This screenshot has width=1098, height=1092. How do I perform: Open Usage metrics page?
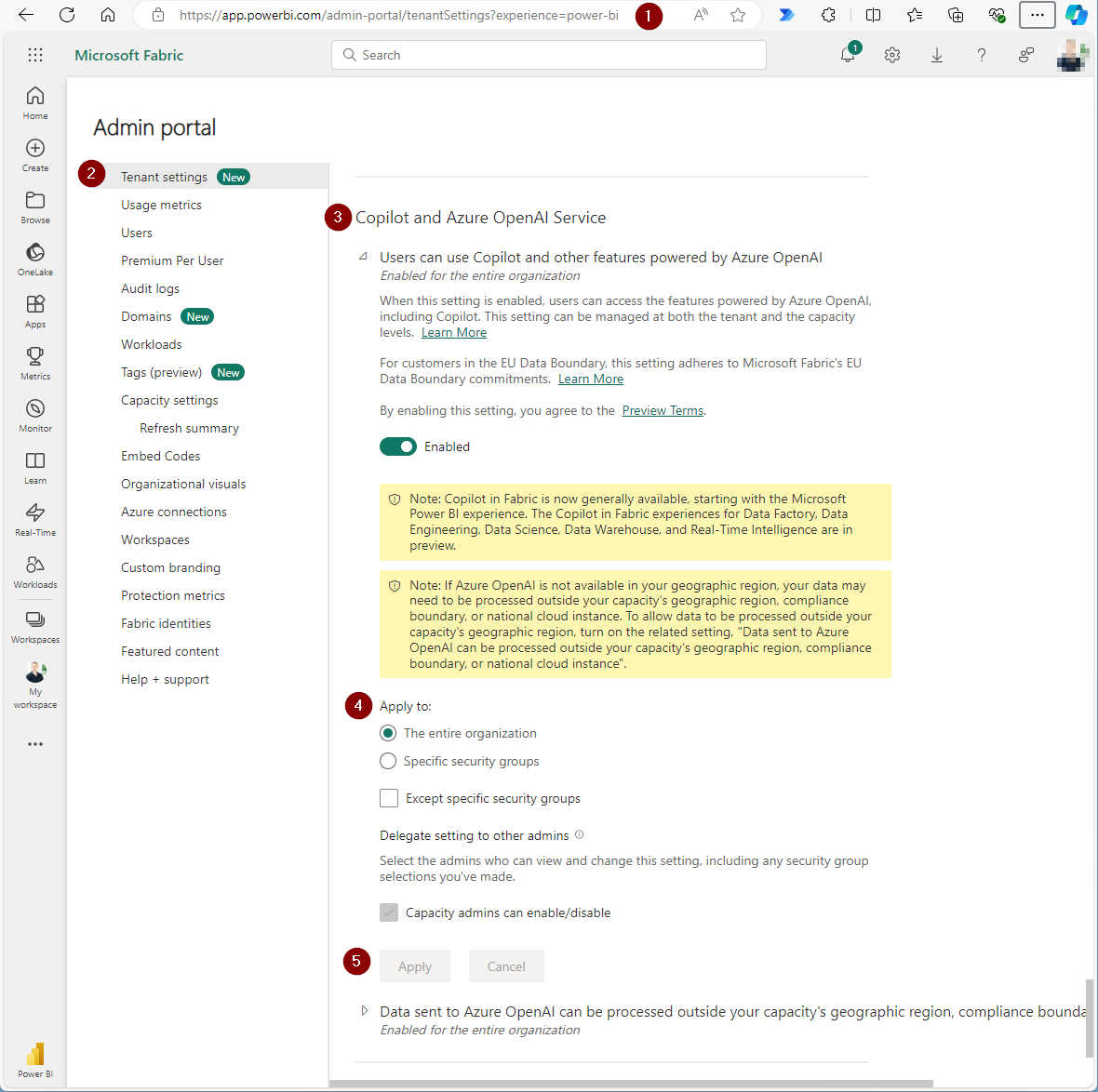161,205
